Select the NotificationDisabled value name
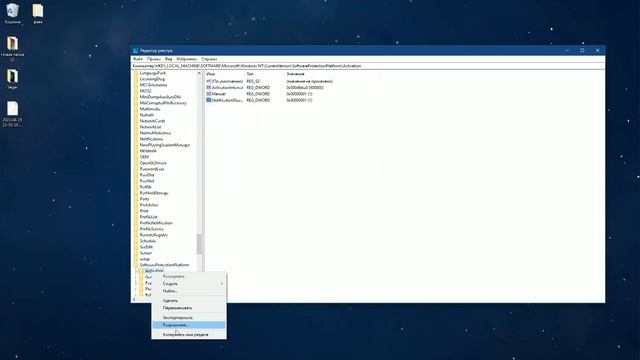This screenshot has height=360, width=640. [x=227, y=100]
